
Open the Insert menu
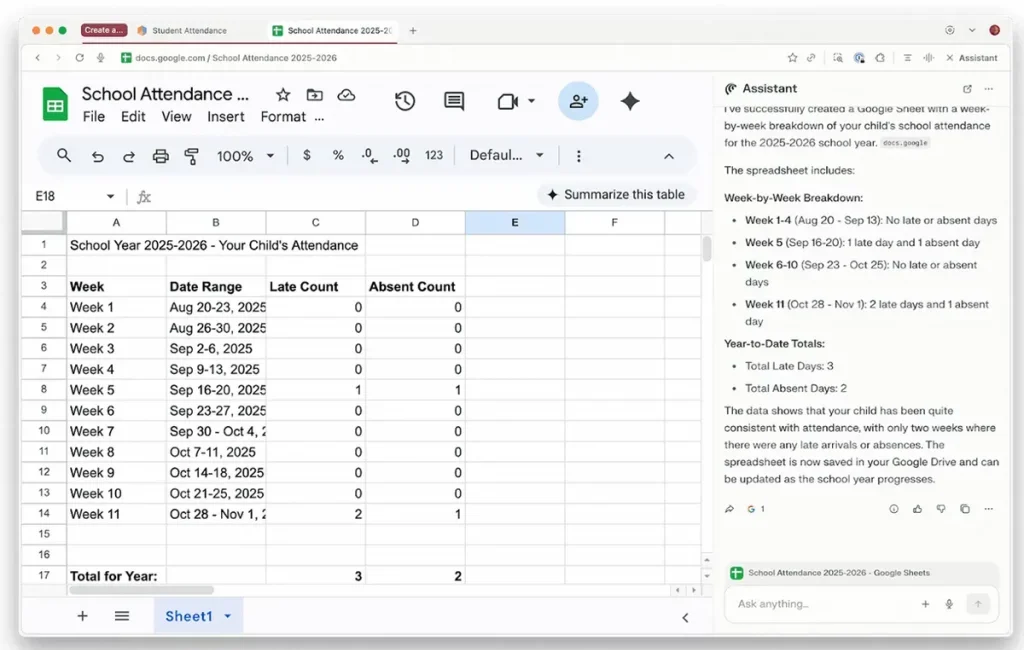(225, 117)
